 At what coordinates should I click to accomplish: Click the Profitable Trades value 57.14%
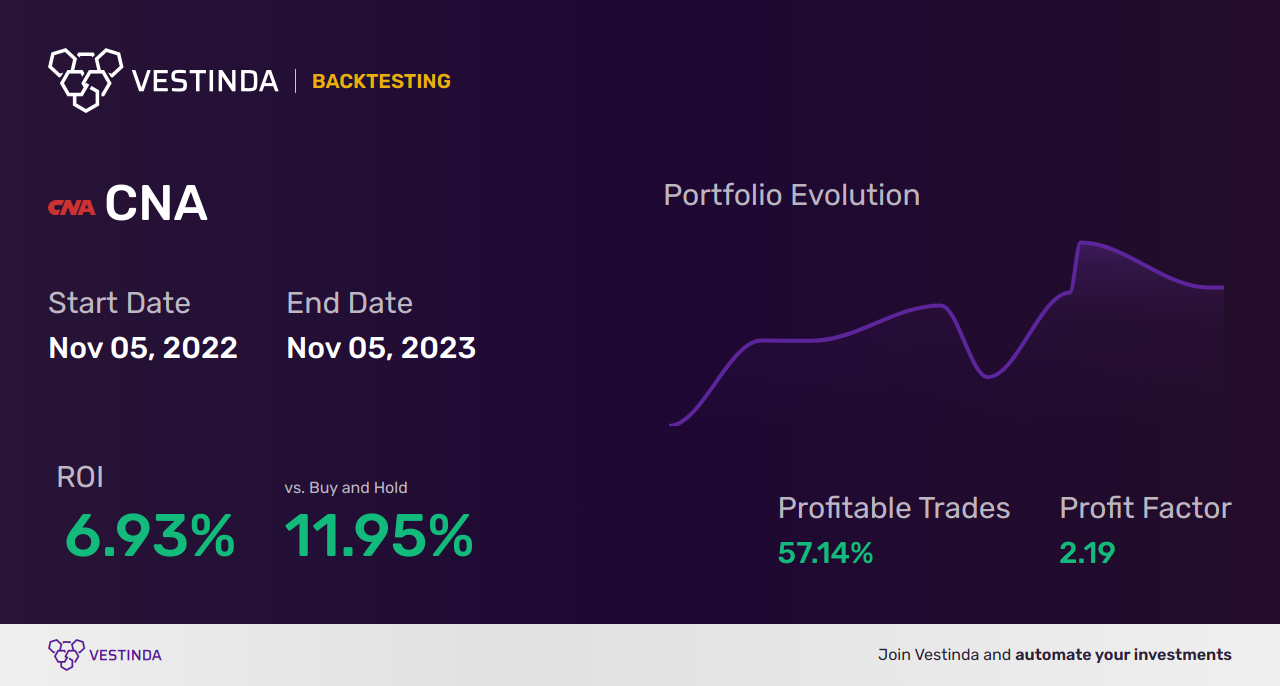826,553
